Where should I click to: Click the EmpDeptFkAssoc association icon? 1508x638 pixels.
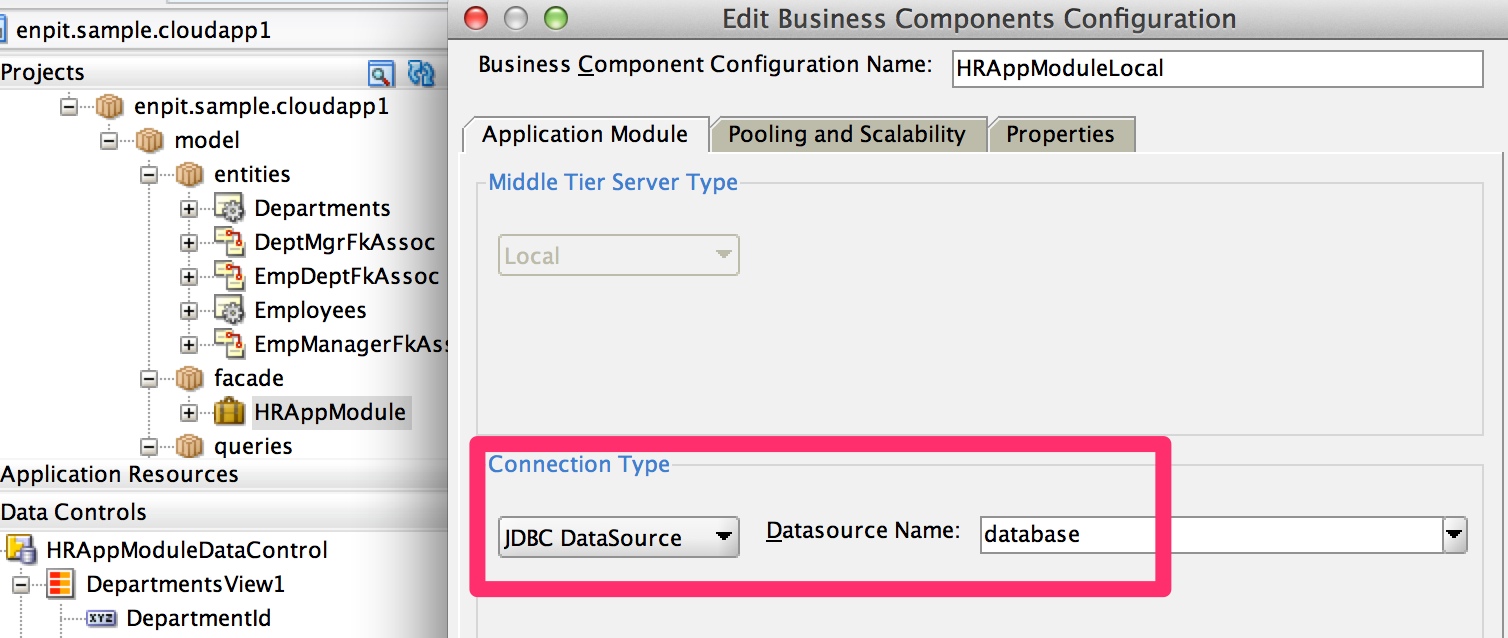click(228, 276)
